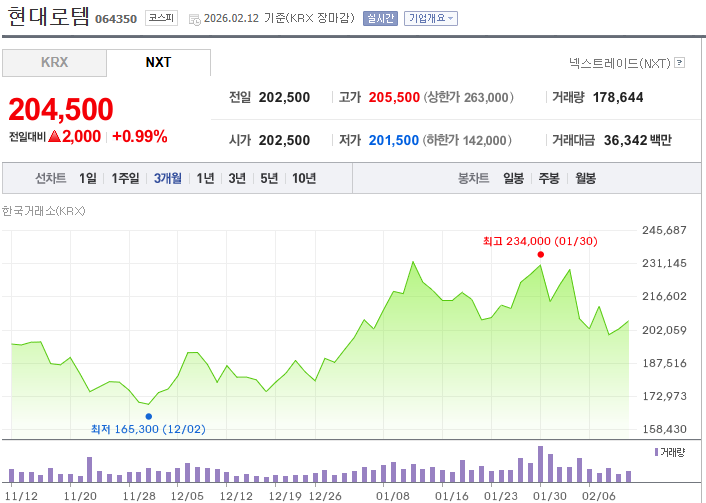Click the 고가 value 205,500
This screenshot has height=503, width=706.
click(394, 97)
